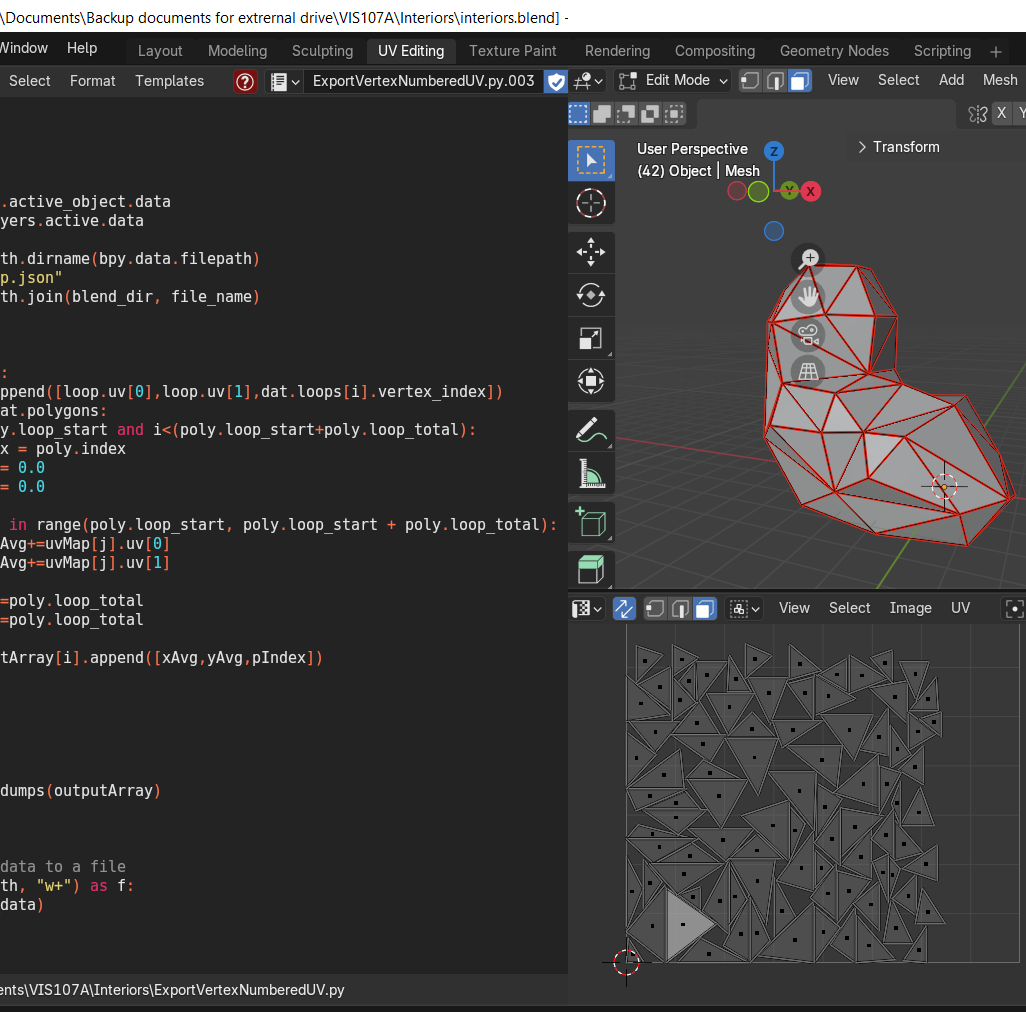Click the text name field ExportVertexNumberedUV.py.003
Screen dimensions: 1026x1012
pyautogui.click(x=423, y=81)
